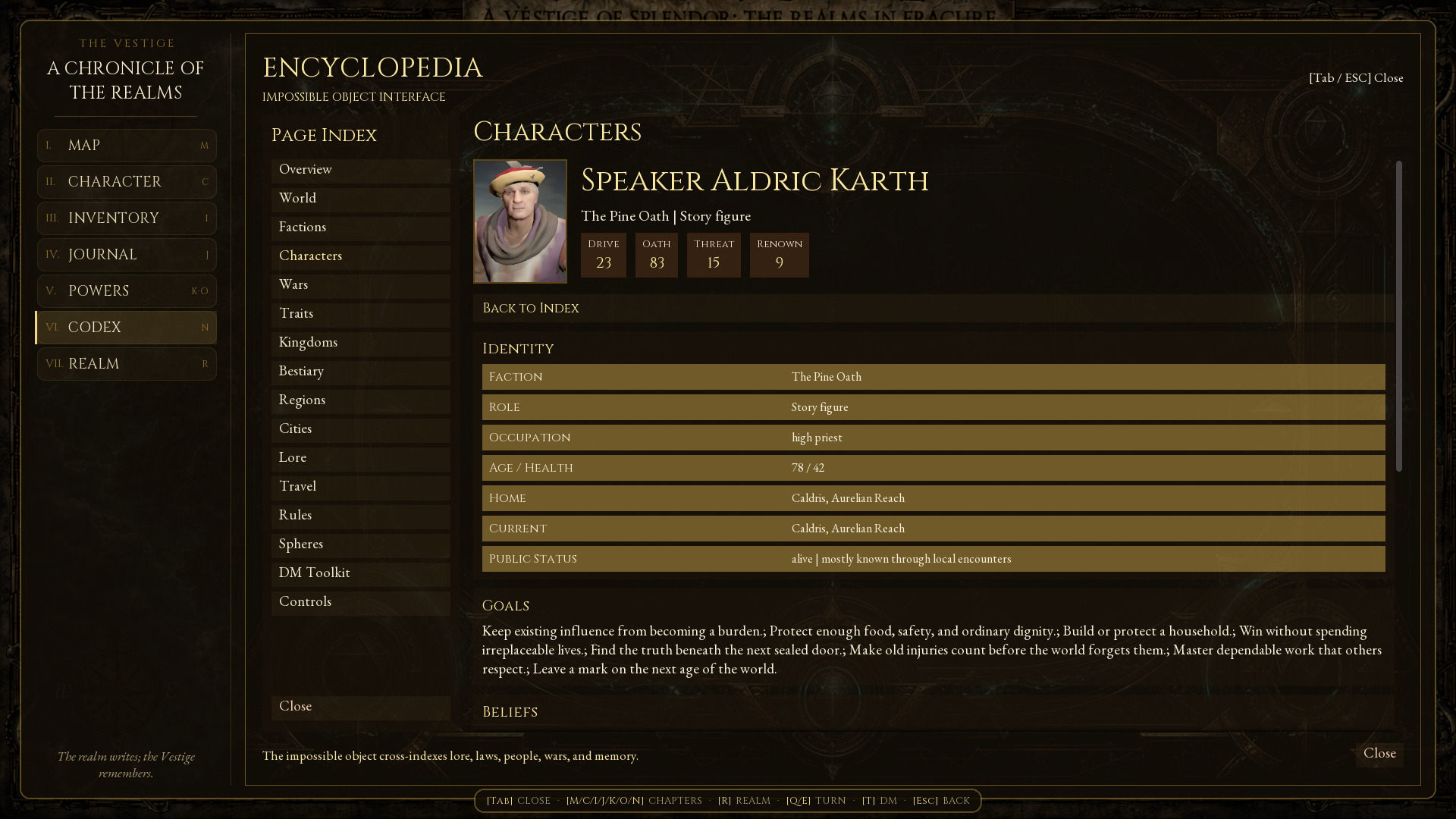Click Speaker Aldric Karth's portrait
Image resolution: width=1456 pixels, height=819 pixels.
coord(520,221)
